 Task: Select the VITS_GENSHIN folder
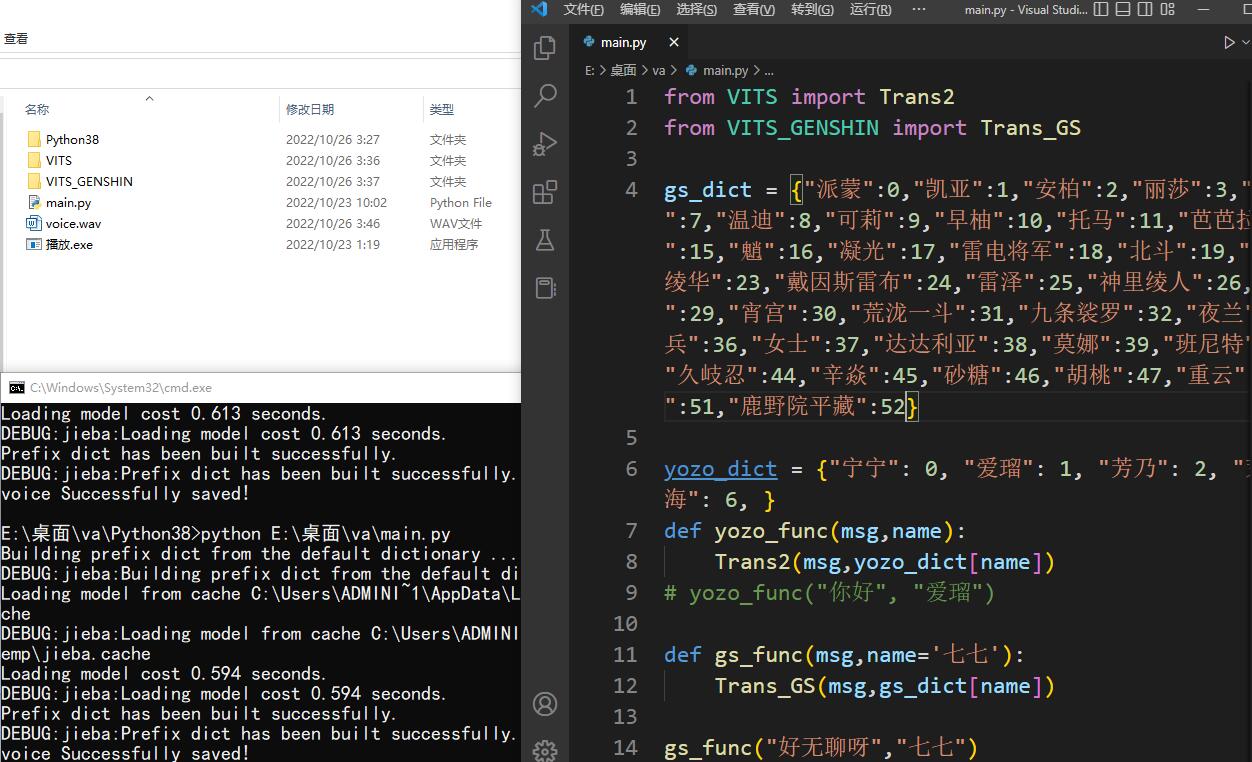point(89,181)
